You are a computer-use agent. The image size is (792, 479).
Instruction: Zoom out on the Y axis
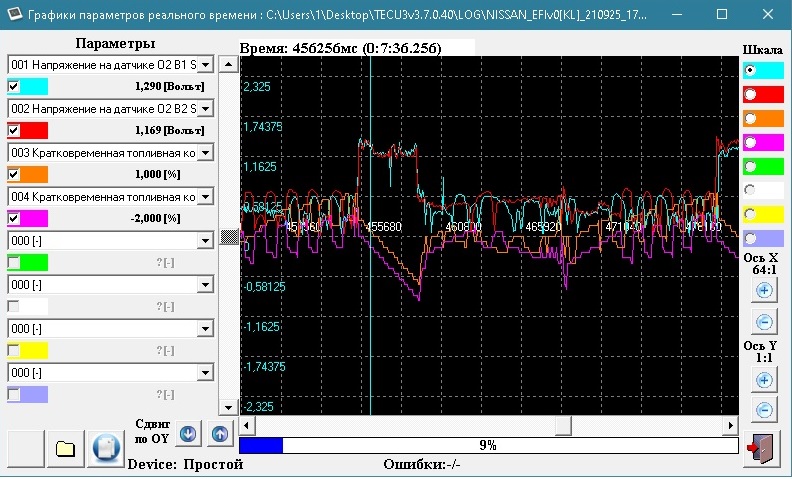(764, 410)
